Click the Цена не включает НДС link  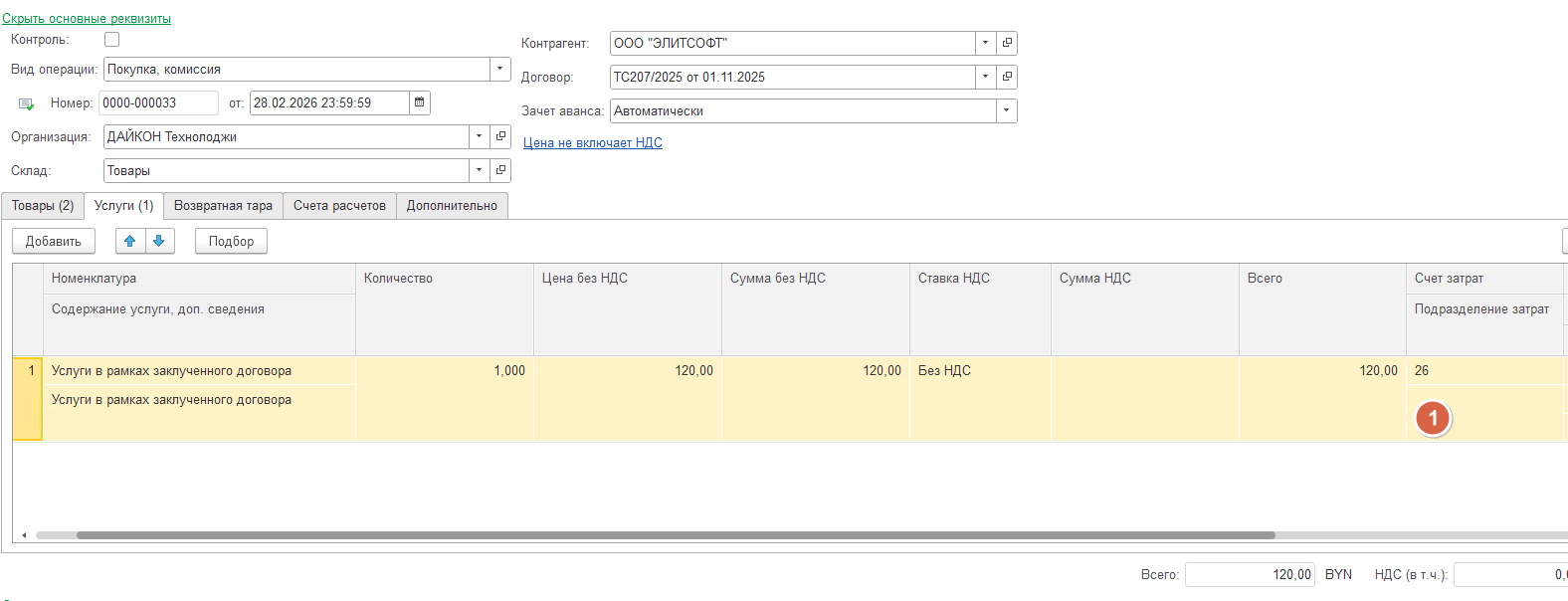pos(592,143)
